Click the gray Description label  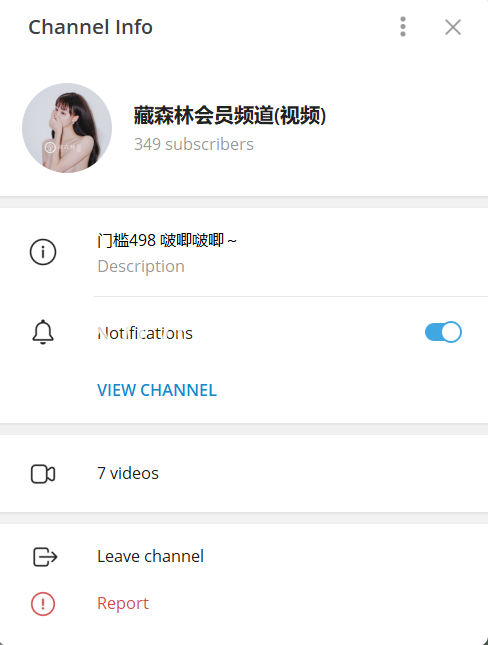click(141, 267)
